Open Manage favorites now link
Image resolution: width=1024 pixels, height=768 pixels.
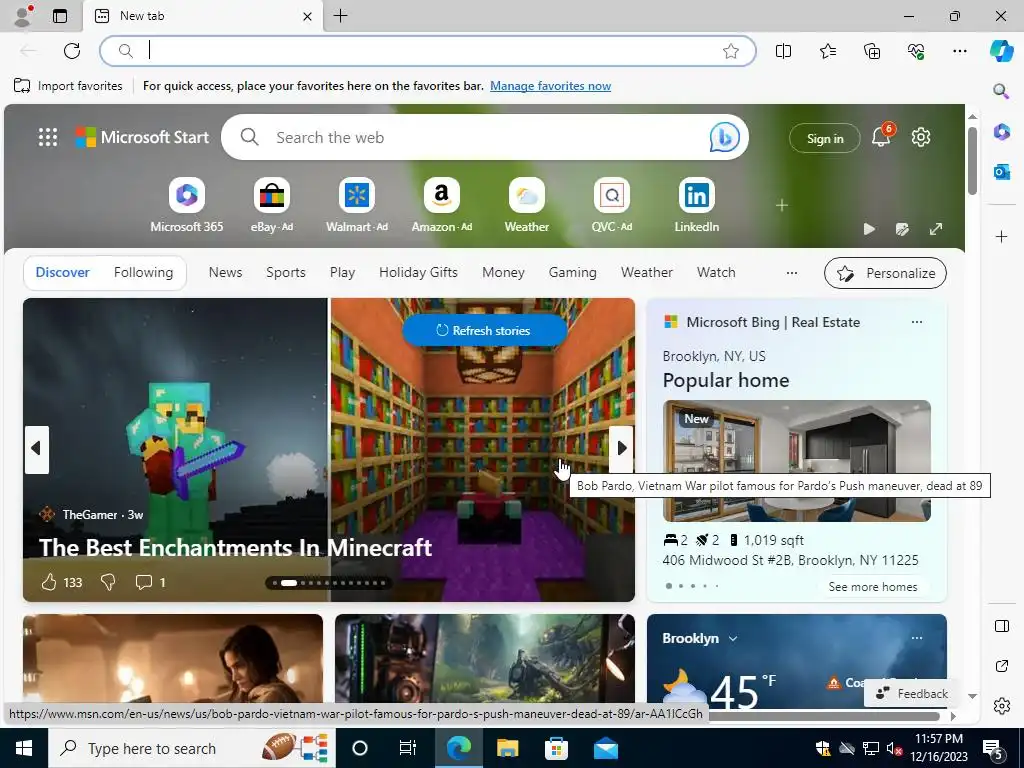tap(551, 86)
